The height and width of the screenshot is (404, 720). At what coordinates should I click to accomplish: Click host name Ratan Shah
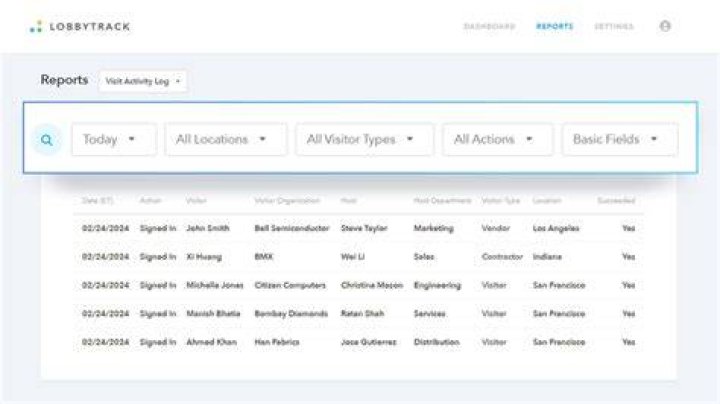[362, 314]
